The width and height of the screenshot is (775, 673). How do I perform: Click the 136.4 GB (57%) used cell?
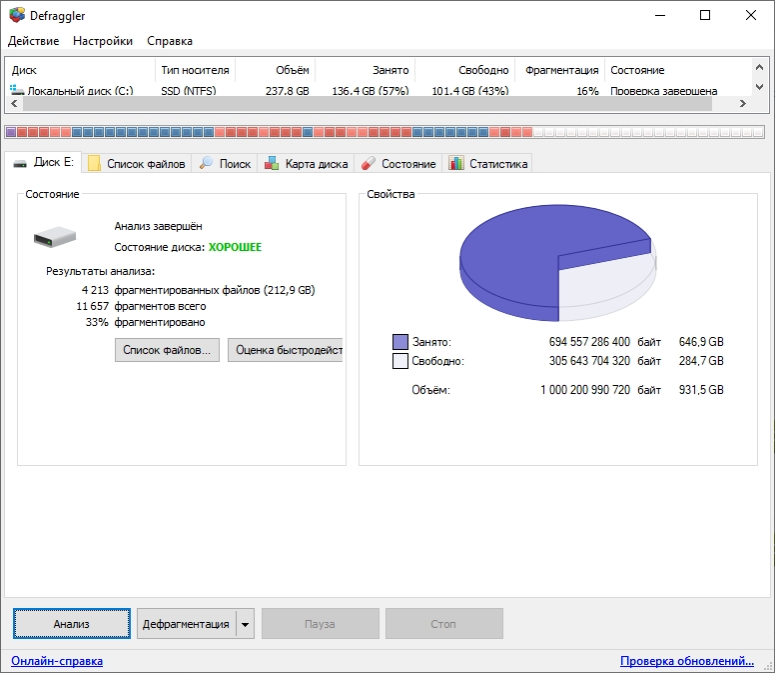(370, 91)
